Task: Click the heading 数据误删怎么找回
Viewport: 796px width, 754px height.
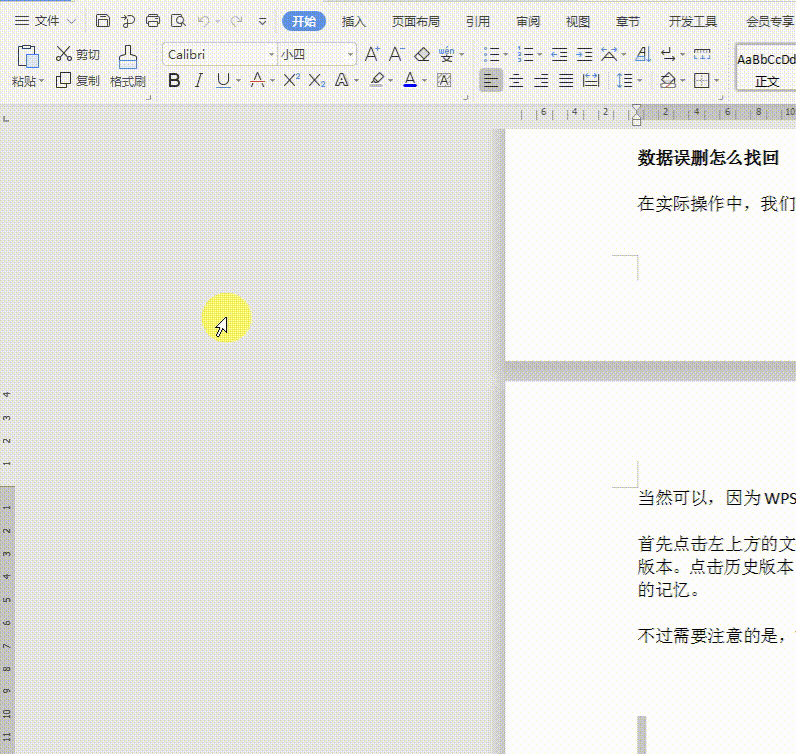Action: [708, 158]
